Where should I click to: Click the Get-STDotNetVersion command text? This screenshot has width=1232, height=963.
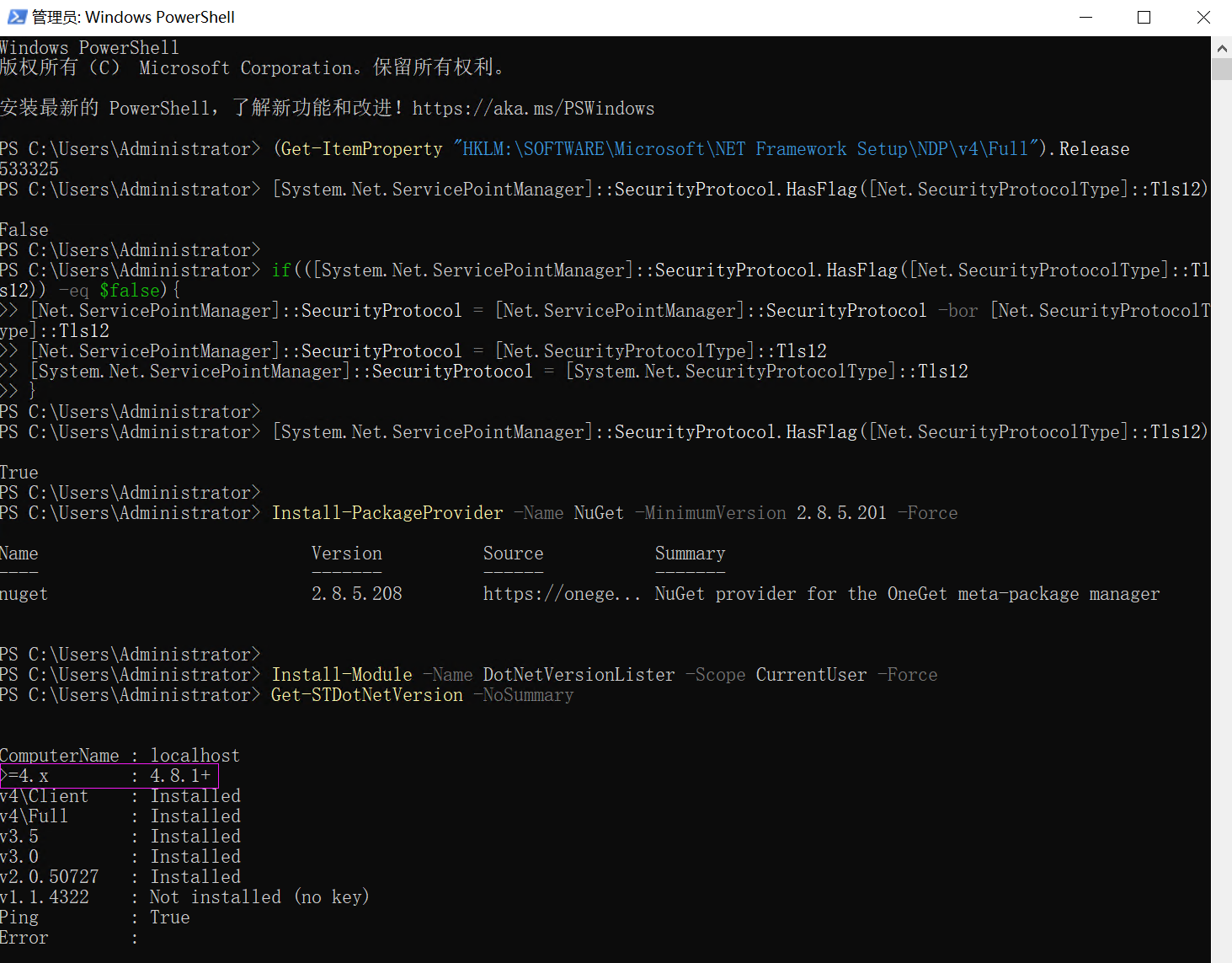367,694
